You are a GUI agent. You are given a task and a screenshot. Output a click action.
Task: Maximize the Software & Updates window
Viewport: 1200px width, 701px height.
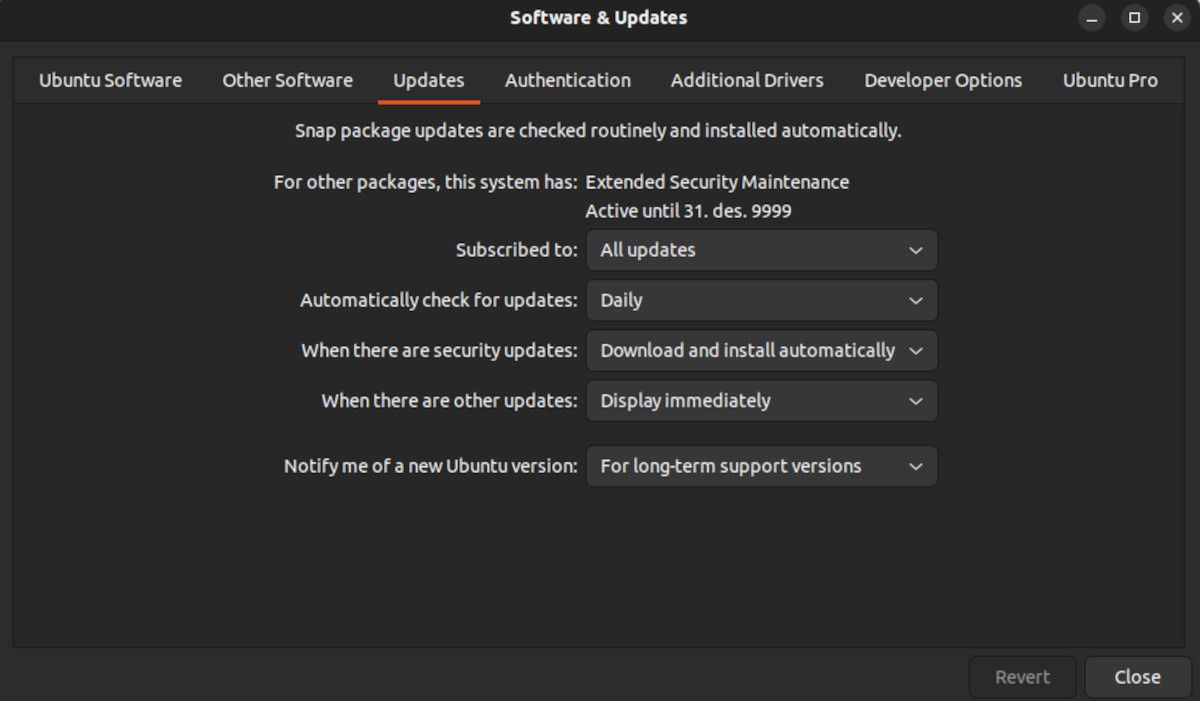click(1132, 17)
